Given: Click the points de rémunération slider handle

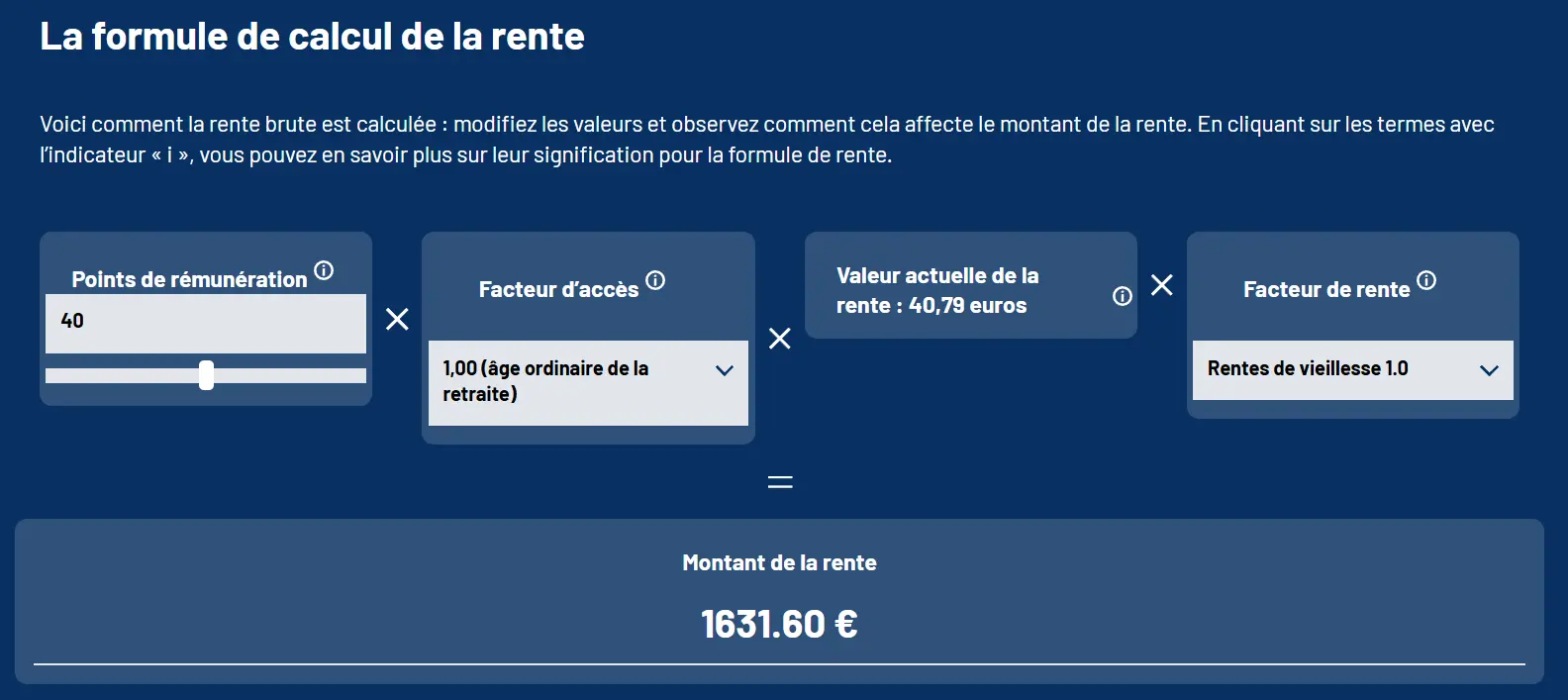Looking at the screenshot, I should [205, 375].
